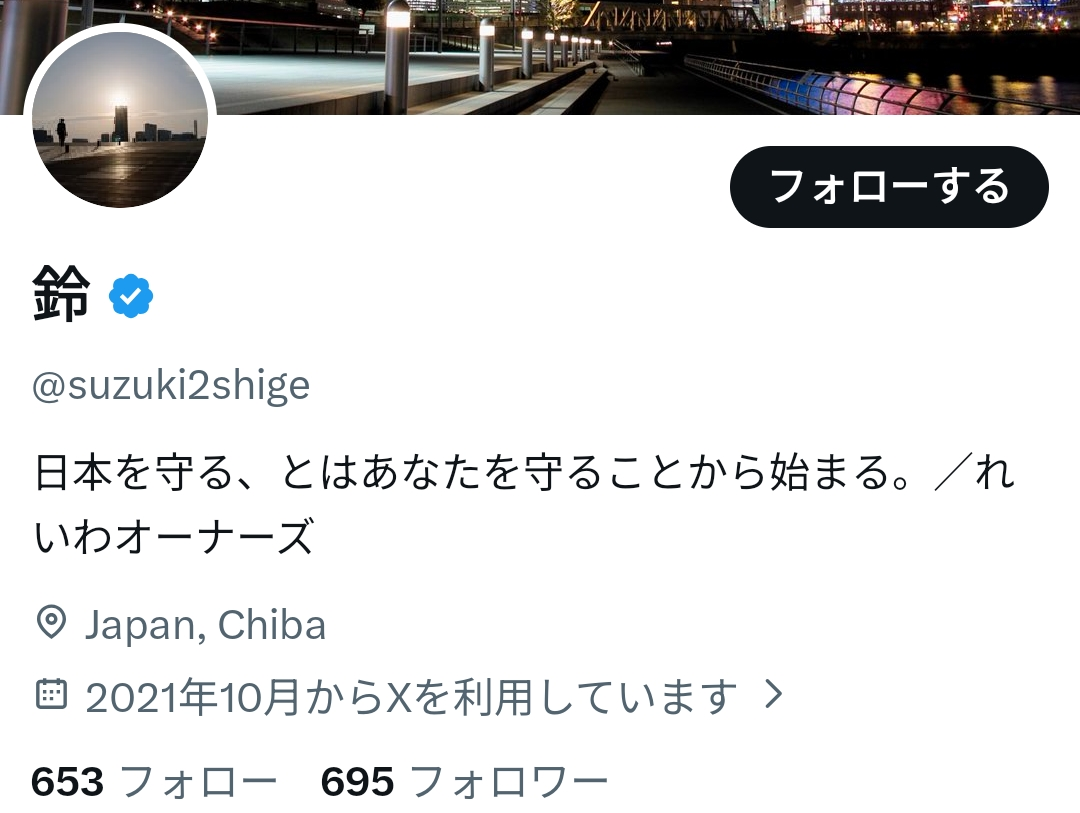
Task: Open the 653 フォロー following list
Action: point(154,782)
